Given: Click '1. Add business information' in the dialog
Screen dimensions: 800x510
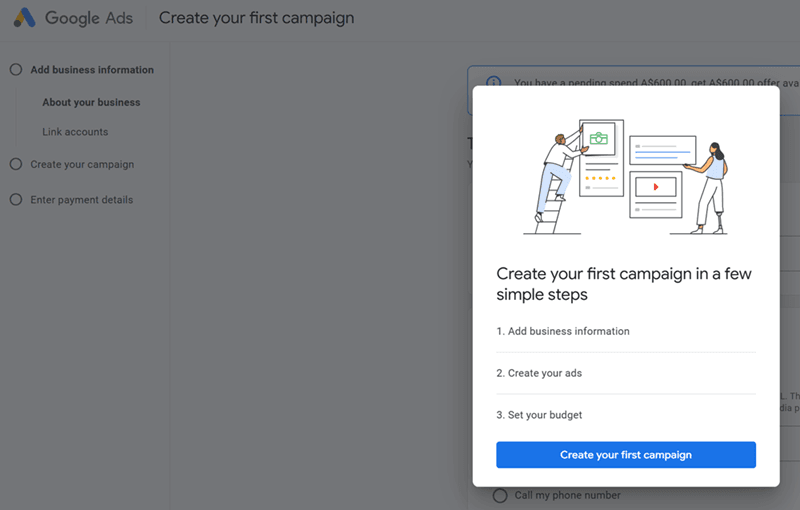Looking at the screenshot, I should click(x=563, y=331).
